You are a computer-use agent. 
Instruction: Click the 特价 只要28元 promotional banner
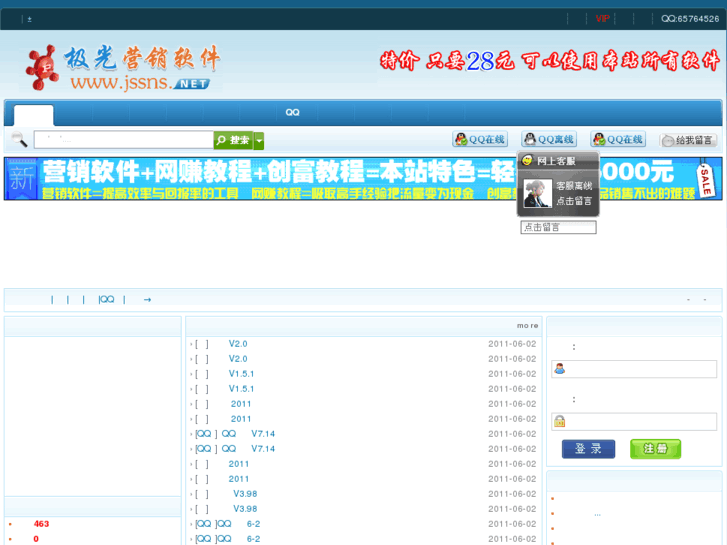click(549, 61)
